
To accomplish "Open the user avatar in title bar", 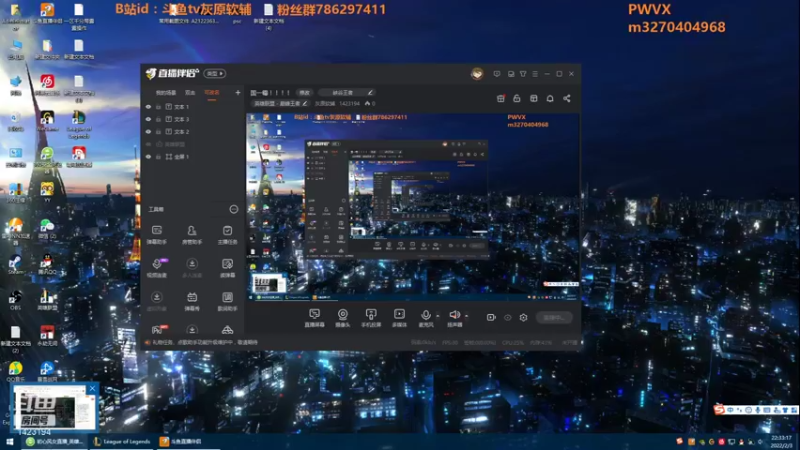I will point(477,74).
